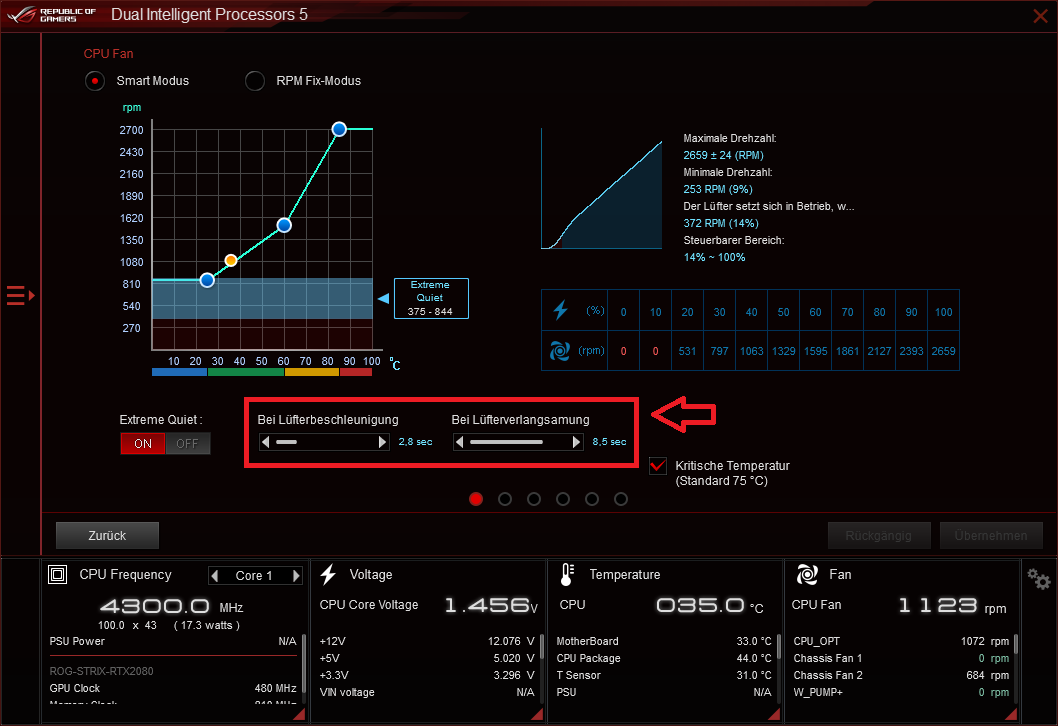Click the PSU Power N/A row

173,641
